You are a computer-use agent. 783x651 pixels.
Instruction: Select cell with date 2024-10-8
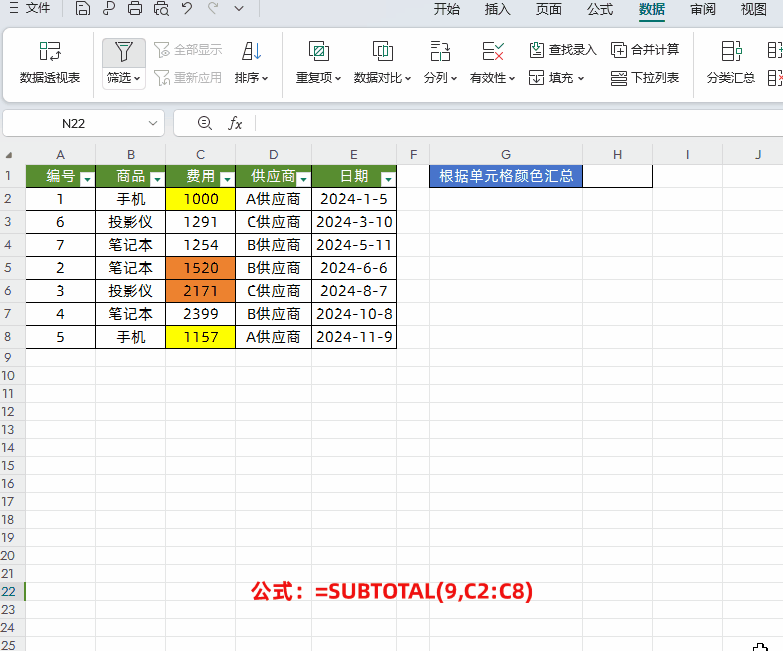[x=354, y=314]
